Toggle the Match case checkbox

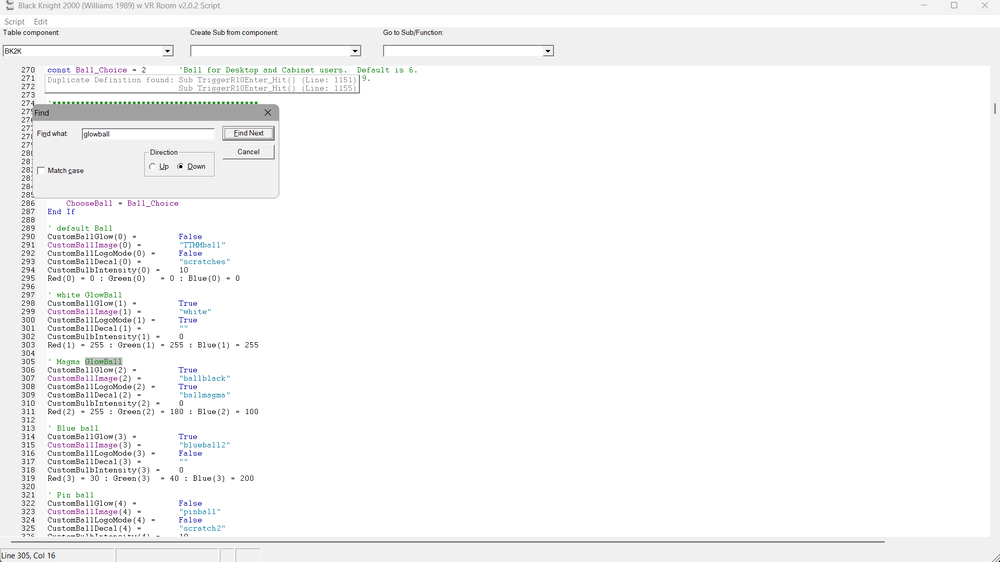pyautogui.click(x=41, y=170)
